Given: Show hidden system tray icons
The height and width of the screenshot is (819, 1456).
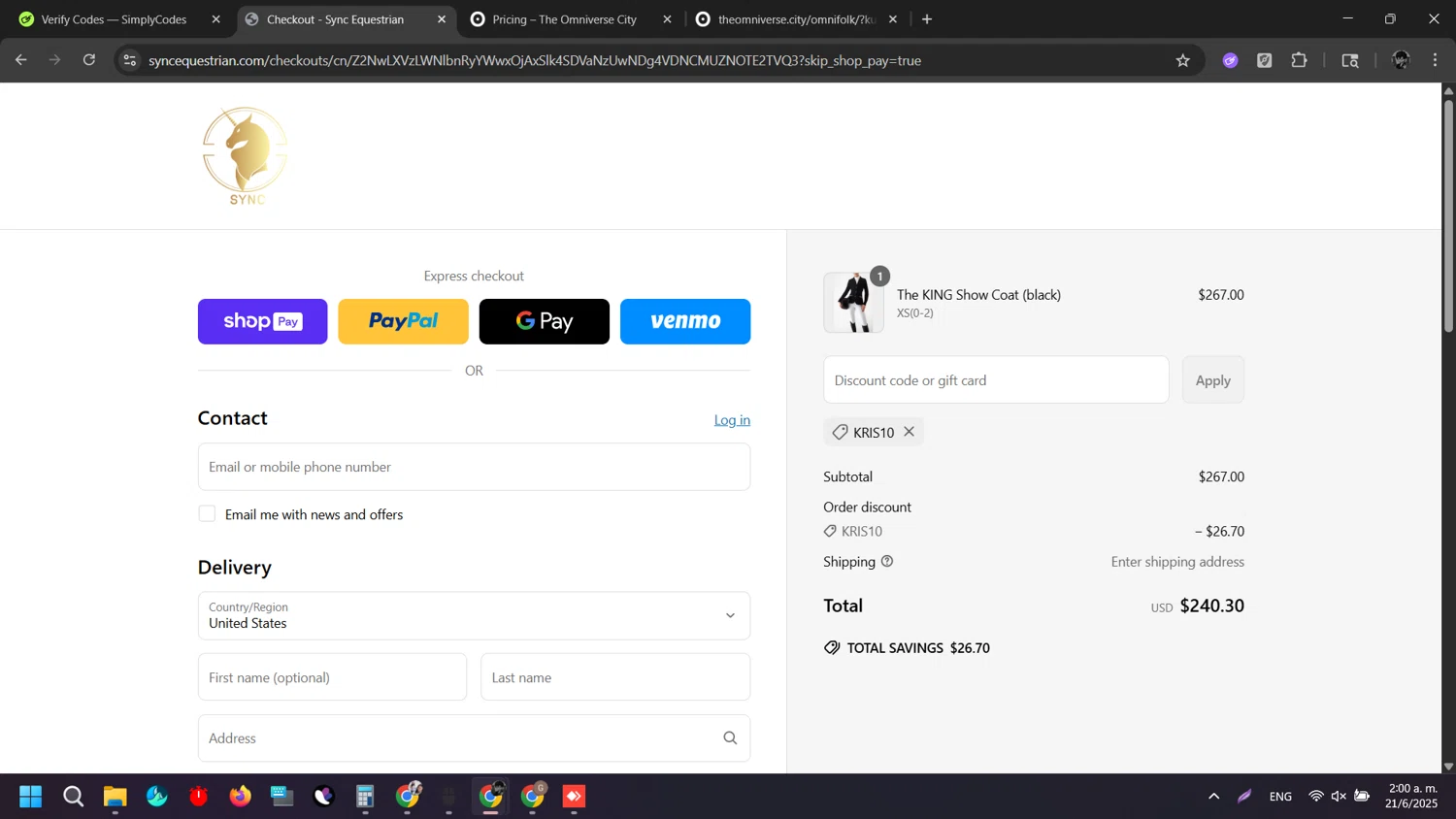Looking at the screenshot, I should pos(1213,797).
